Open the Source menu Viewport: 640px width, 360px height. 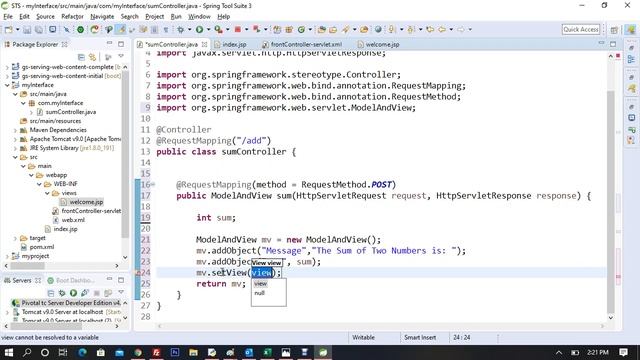[x=45, y=16]
